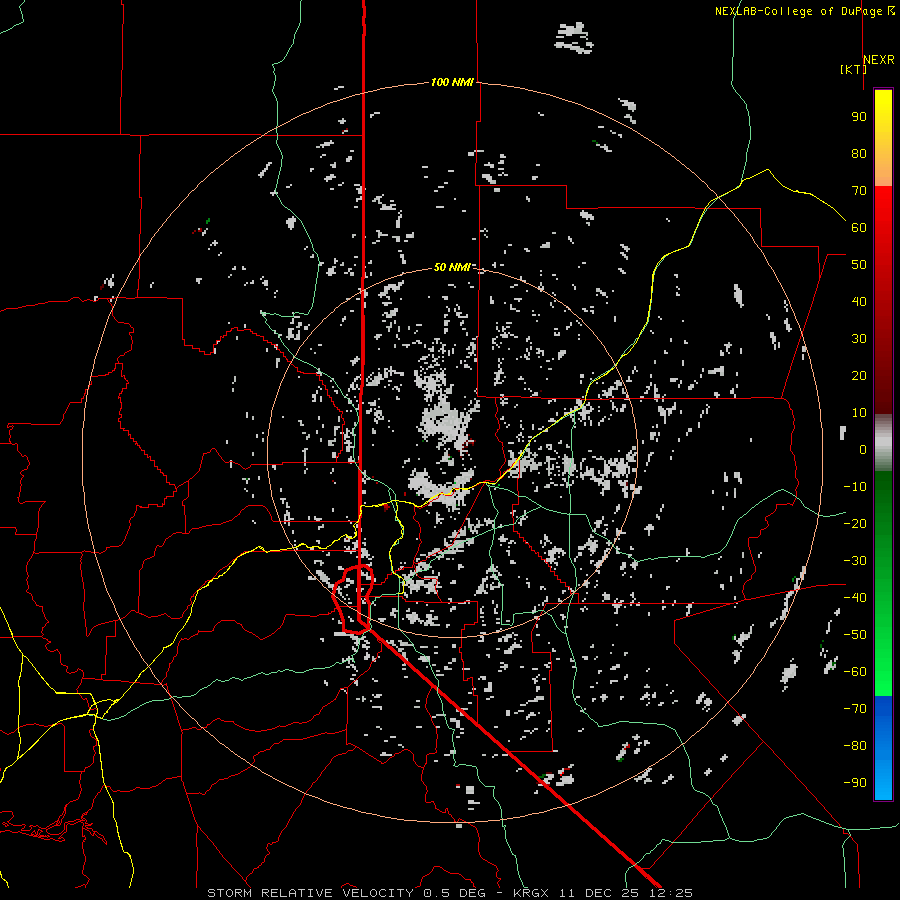Click the [KT] units label

853,69
